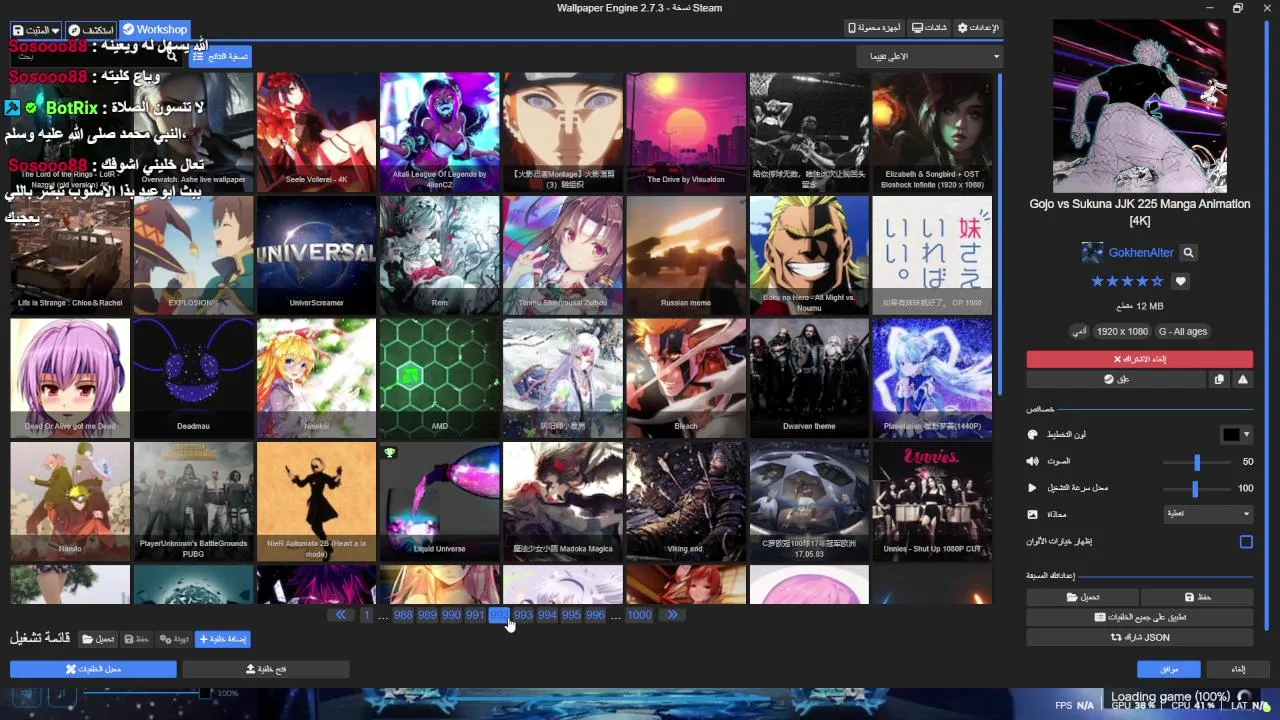The height and width of the screenshot is (720, 1280).
Task: Click the green trophy badge on Liquid Universe
Action: (390, 453)
